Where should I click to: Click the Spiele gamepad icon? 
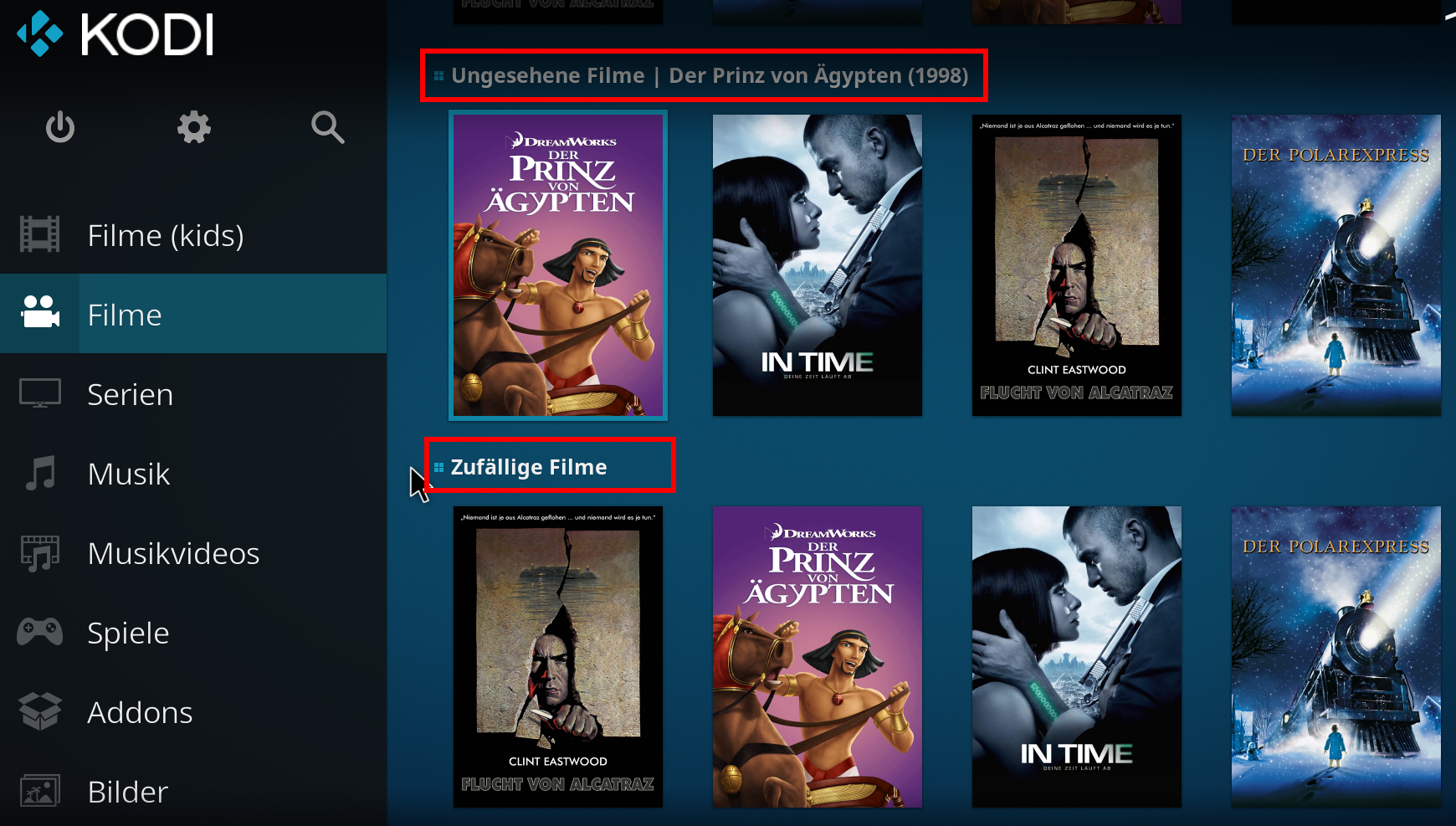40,632
